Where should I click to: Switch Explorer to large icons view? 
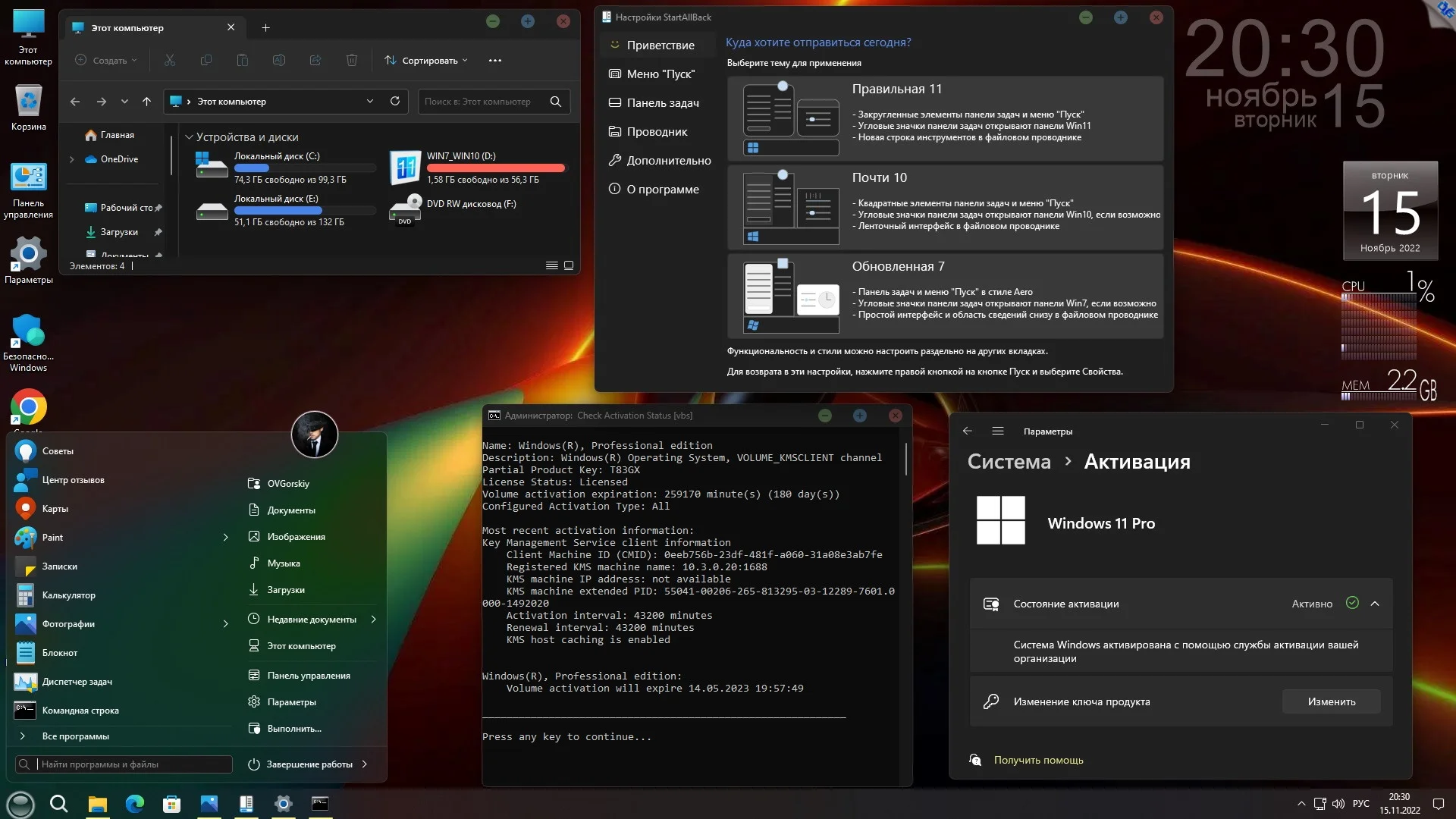click(569, 265)
